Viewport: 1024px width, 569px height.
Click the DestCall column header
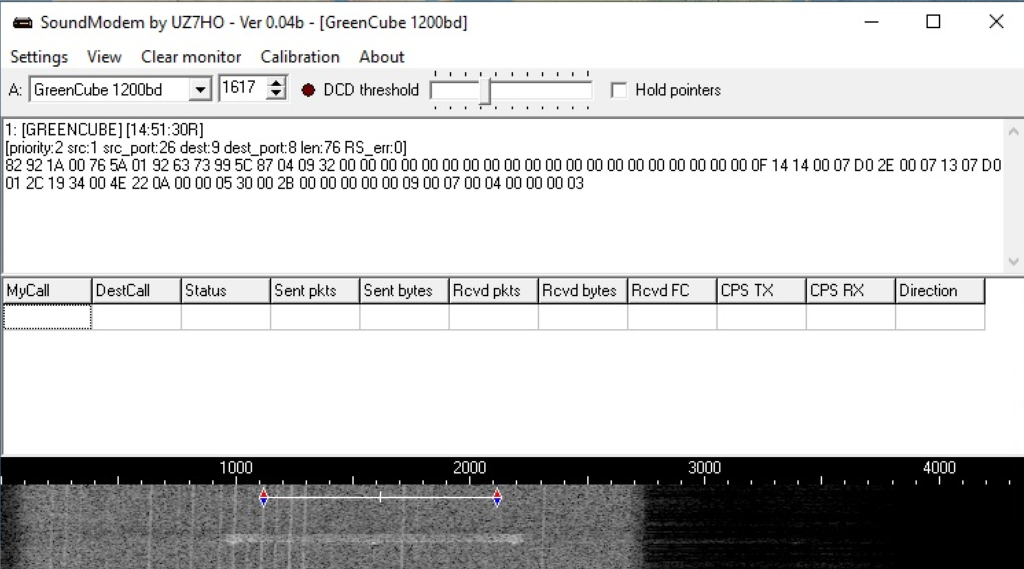coord(136,291)
